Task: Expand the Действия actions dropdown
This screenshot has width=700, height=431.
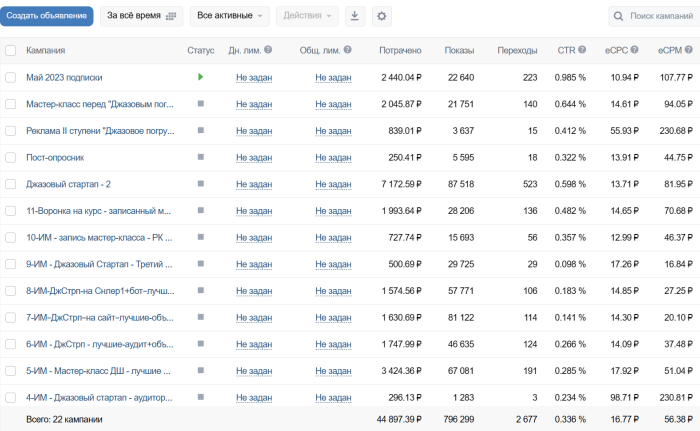Action: (x=307, y=16)
